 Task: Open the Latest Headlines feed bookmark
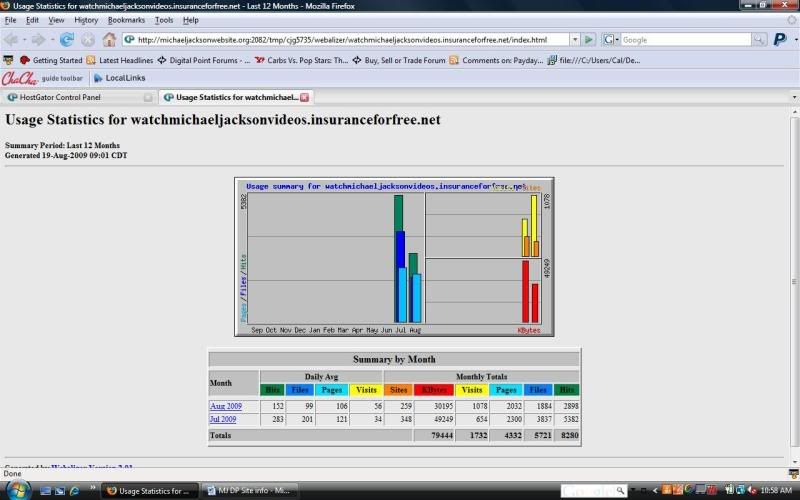[120, 60]
